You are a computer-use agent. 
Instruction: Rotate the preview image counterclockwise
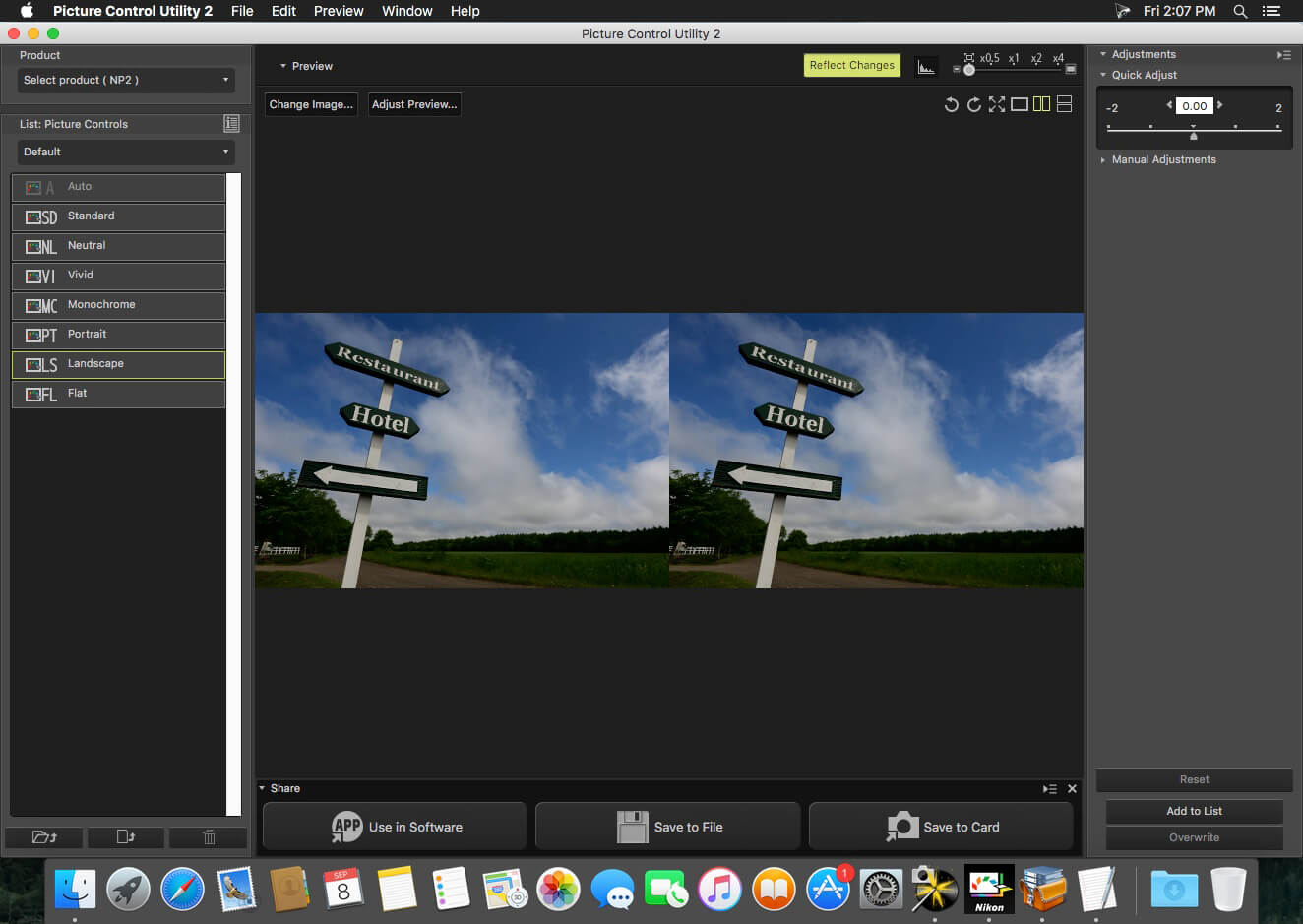(951, 104)
